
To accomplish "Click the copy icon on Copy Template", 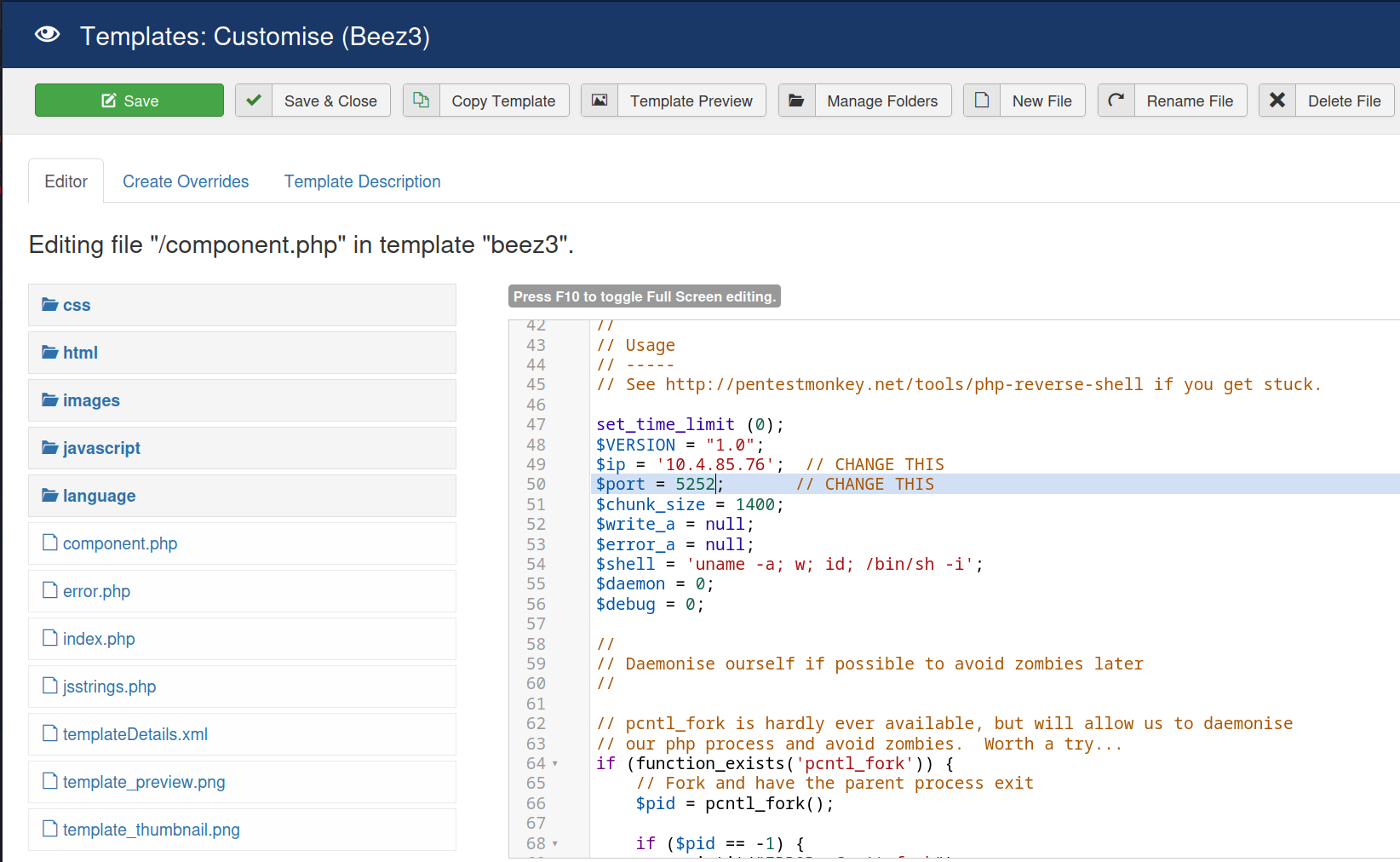I will (x=422, y=101).
